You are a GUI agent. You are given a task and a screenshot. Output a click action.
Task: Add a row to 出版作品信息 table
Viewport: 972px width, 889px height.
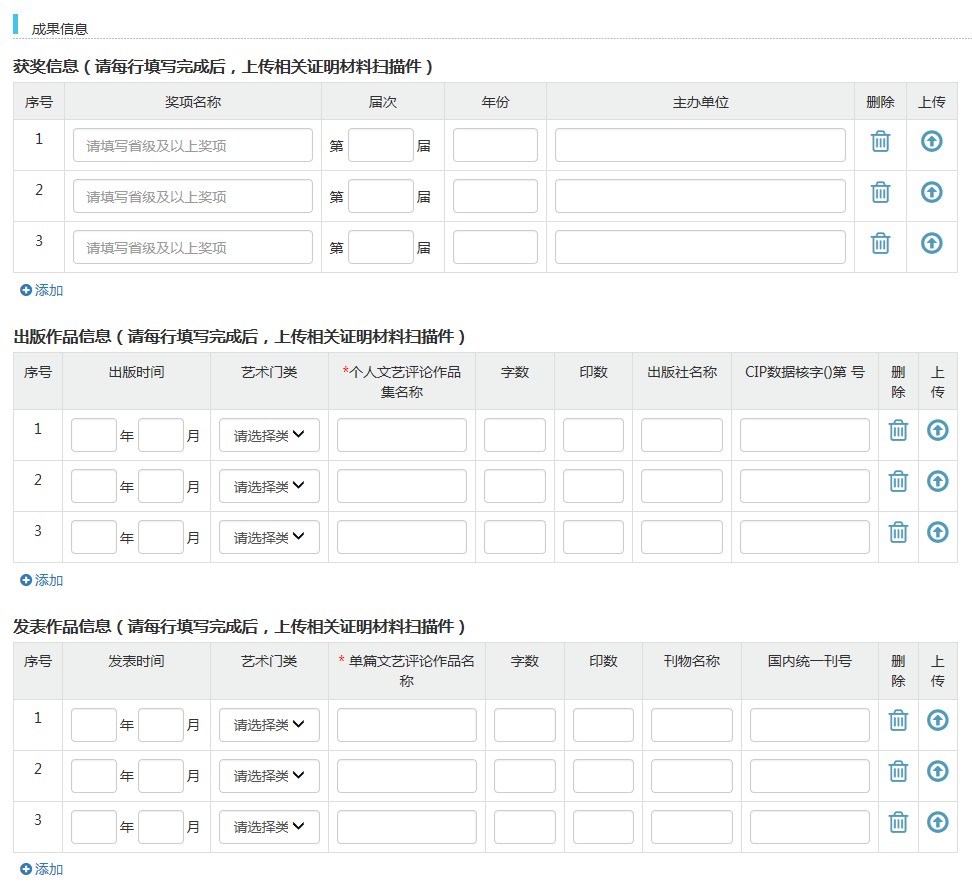(x=42, y=580)
